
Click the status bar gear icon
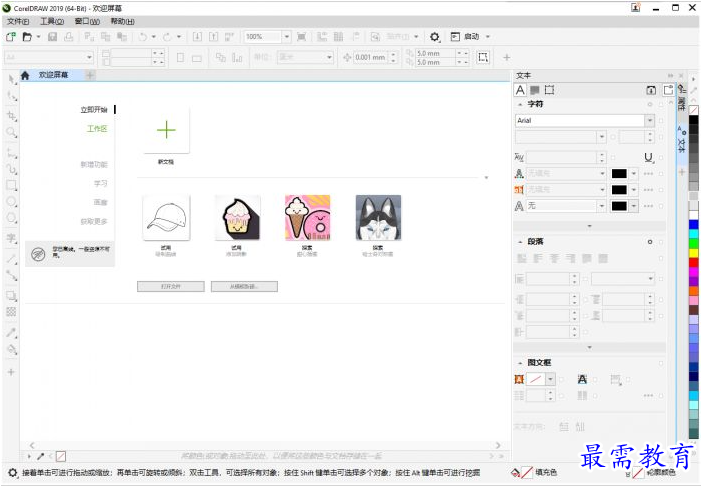[x=13, y=473]
